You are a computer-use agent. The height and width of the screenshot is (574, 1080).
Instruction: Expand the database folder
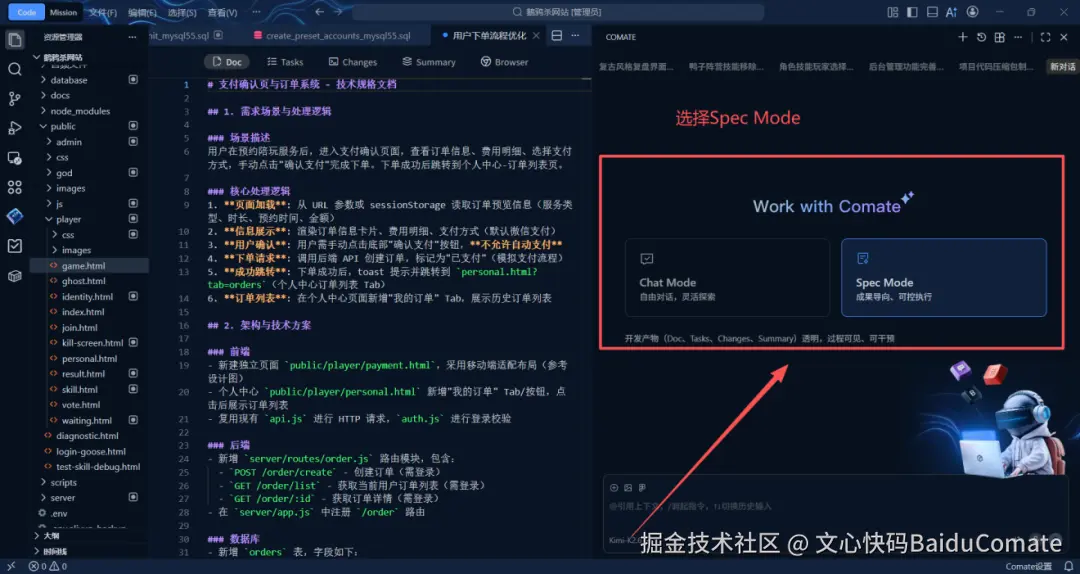pos(69,80)
